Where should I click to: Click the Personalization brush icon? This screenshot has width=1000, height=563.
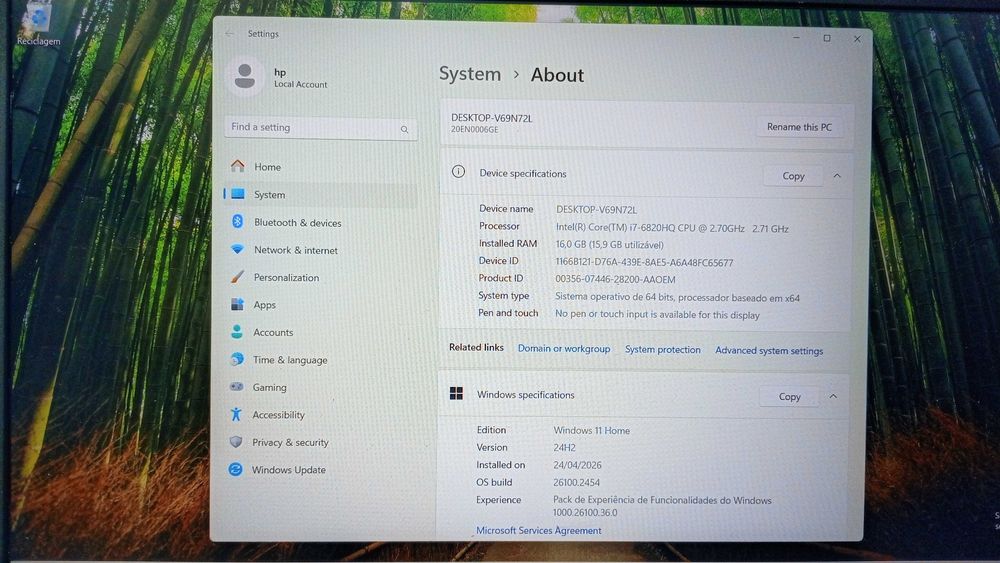(x=237, y=277)
